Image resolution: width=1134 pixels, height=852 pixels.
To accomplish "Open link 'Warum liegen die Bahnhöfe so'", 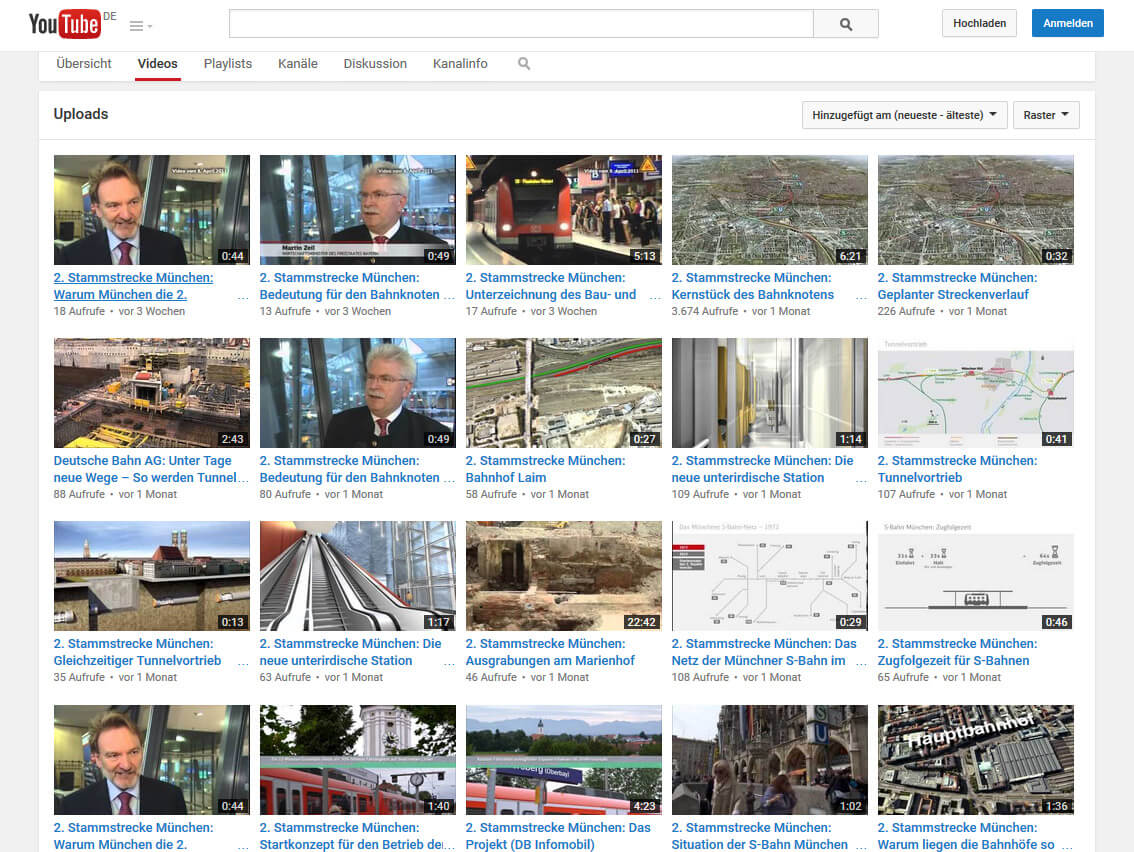I will pyautogui.click(x=966, y=844).
